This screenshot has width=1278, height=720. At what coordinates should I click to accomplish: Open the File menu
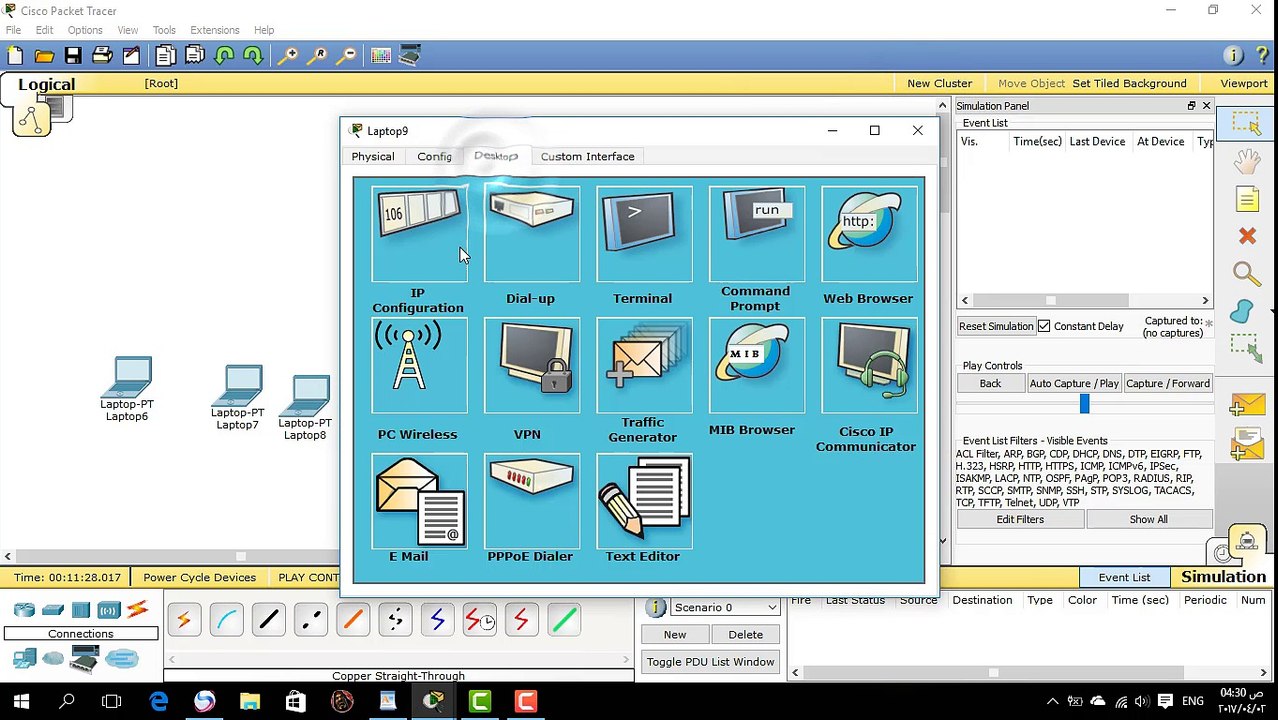pos(13,30)
